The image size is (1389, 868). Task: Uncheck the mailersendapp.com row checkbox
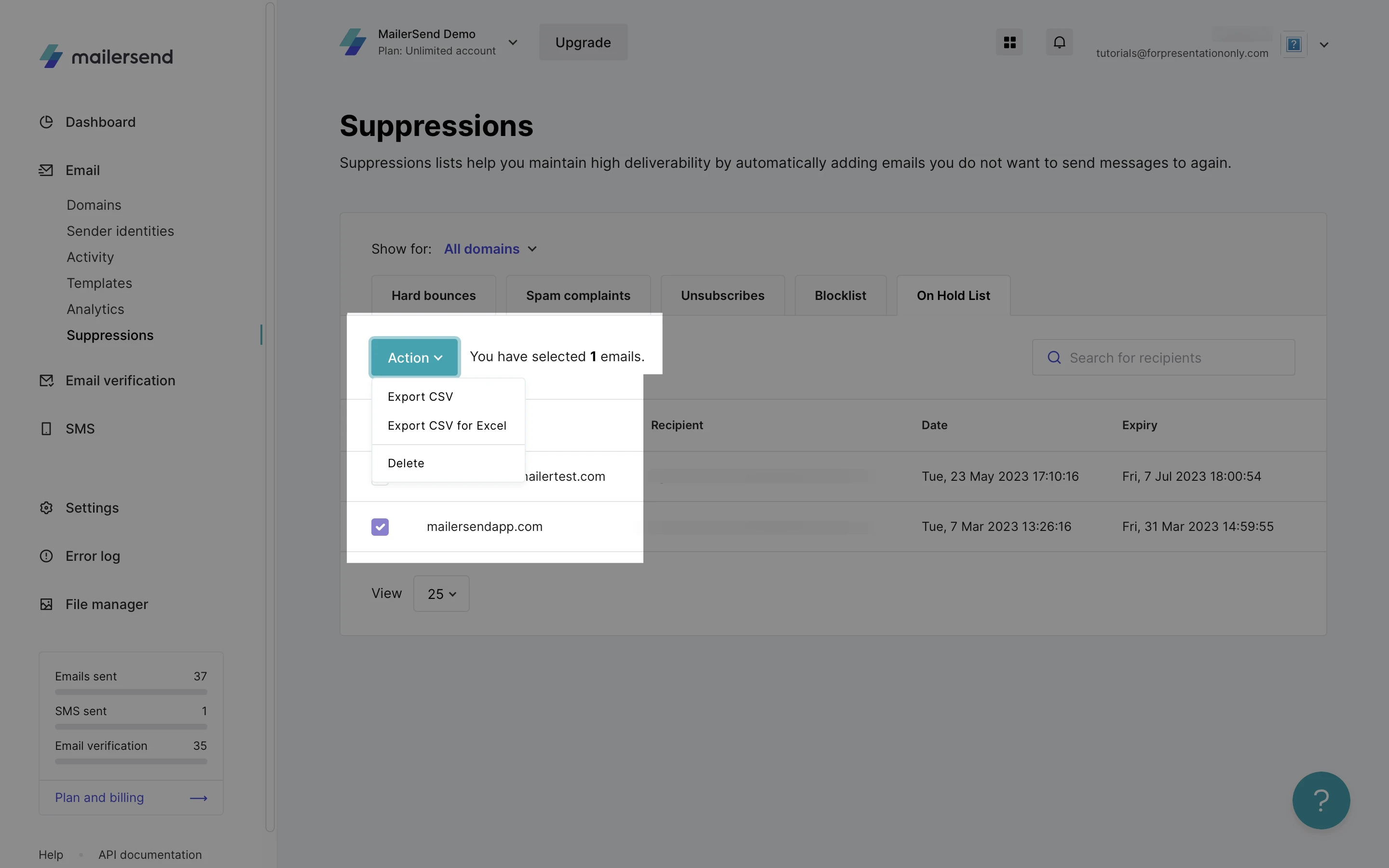[x=380, y=527]
